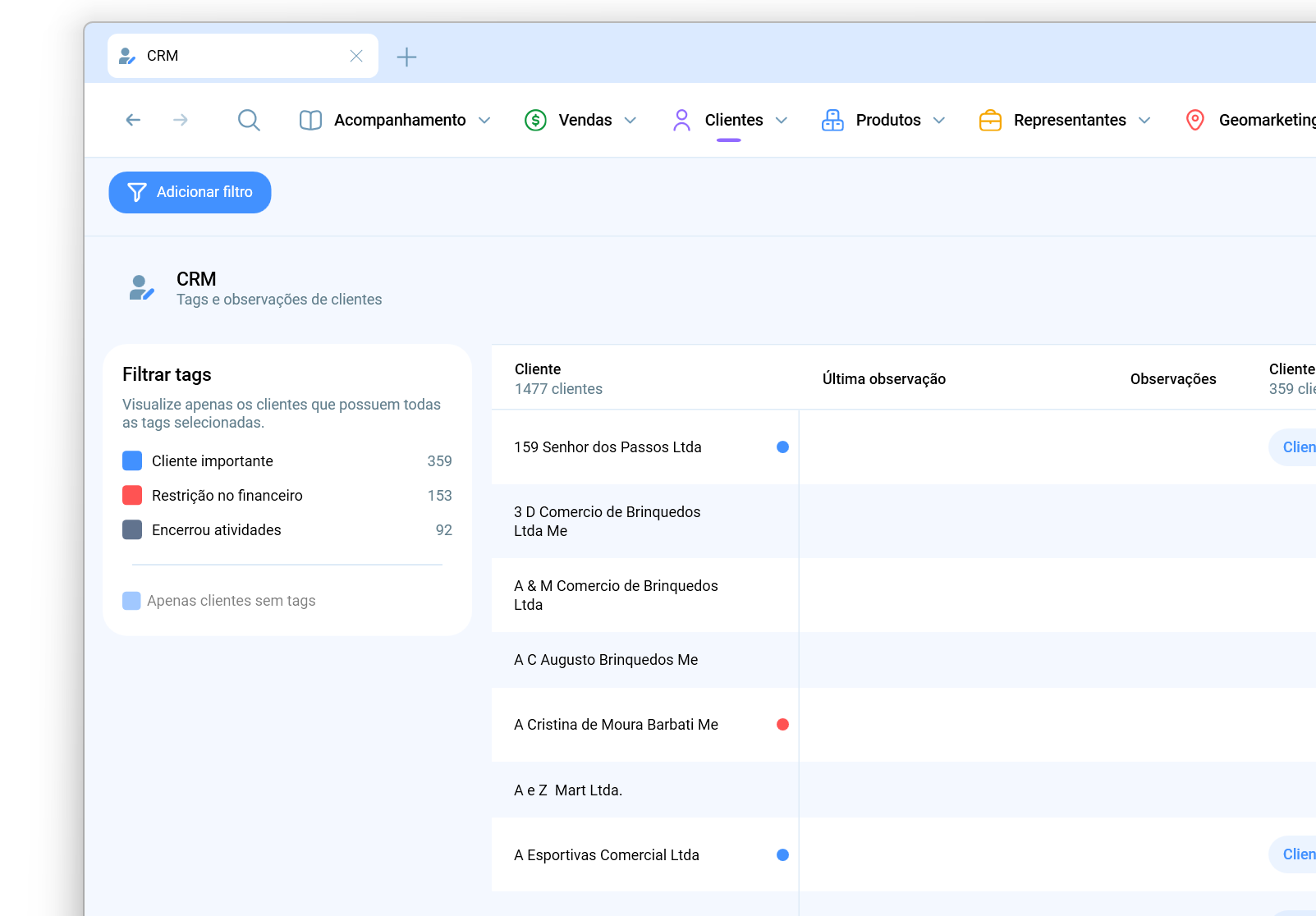Image resolution: width=1316 pixels, height=916 pixels.
Task: Click the Produtos boxes icon
Action: [x=832, y=120]
